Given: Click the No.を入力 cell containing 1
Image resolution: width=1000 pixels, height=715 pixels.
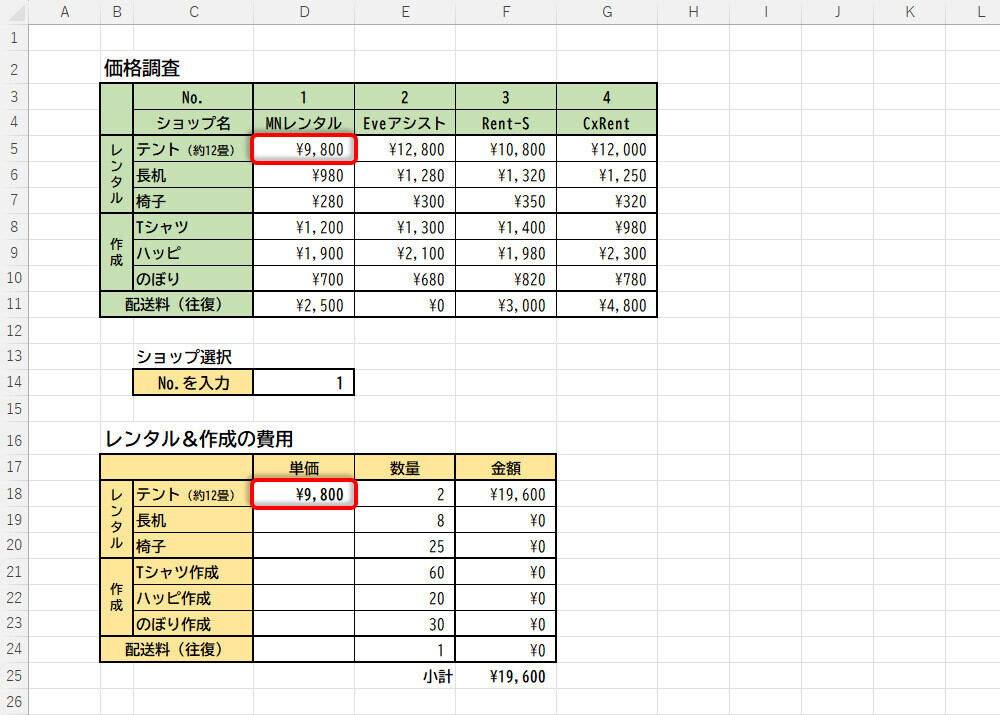Looking at the screenshot, I should point(303,382).
